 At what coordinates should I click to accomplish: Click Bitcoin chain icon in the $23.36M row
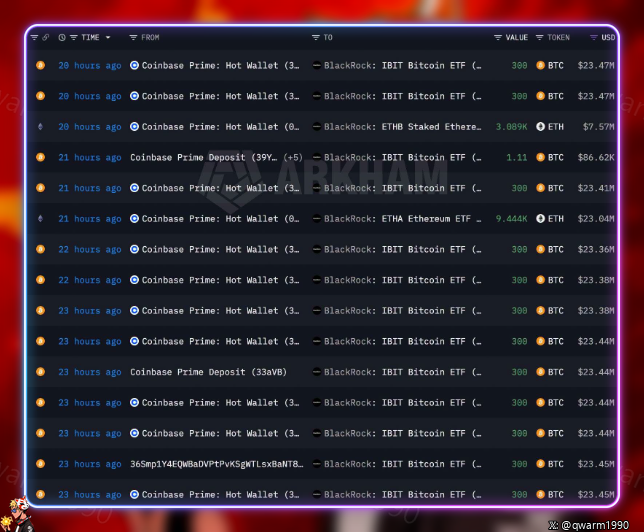40,249
